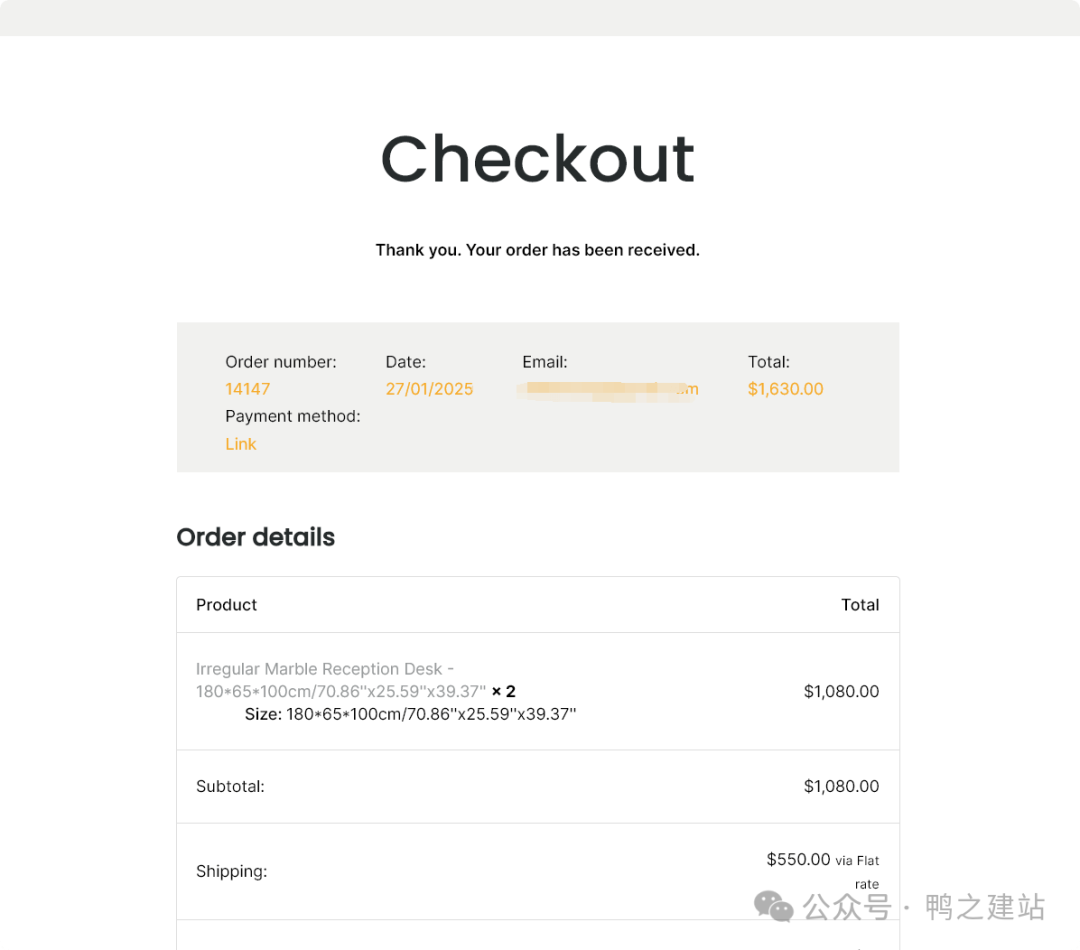Open the Irregular Marble Reception Desk product
The height and width of the screenshot is (950, 1080).
pos(324,669)
